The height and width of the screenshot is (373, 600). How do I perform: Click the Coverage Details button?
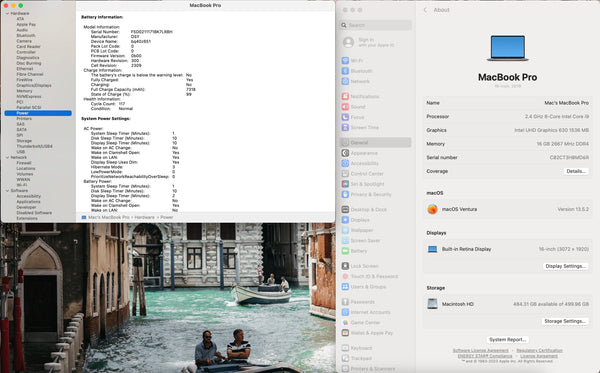[x=576, y=171]
